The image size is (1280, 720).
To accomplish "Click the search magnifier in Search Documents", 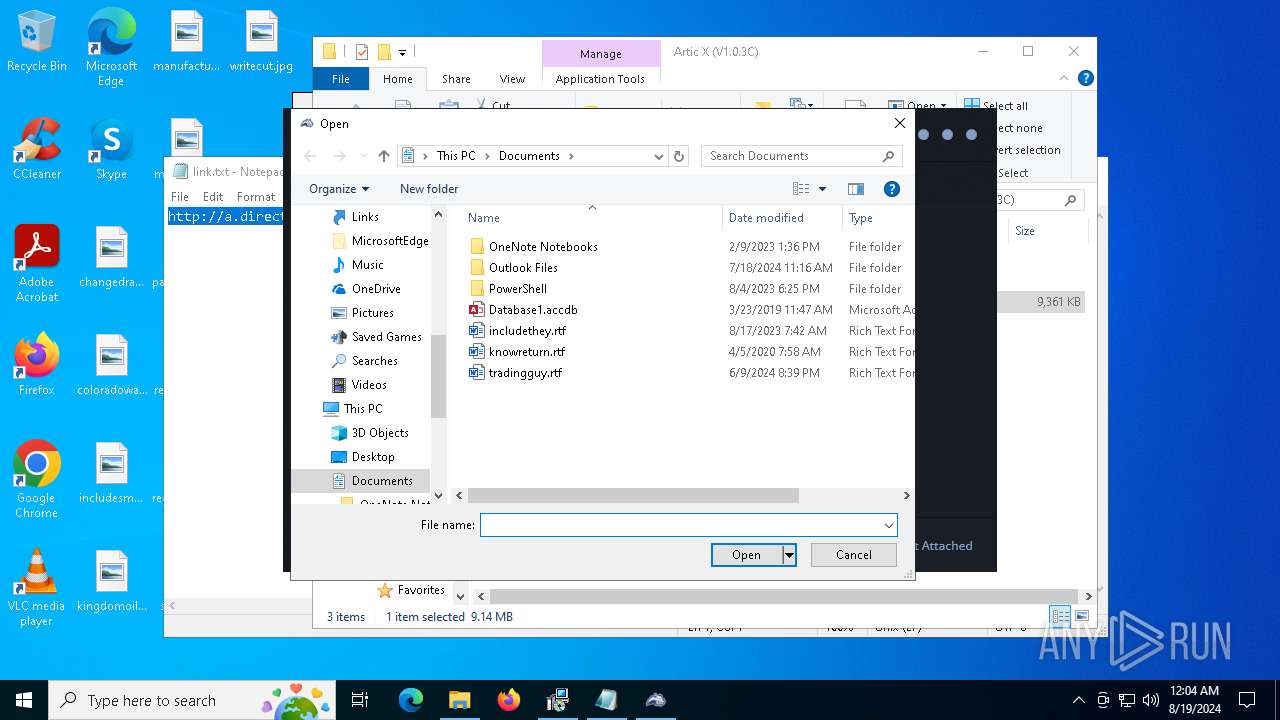I will click(888, 156).
